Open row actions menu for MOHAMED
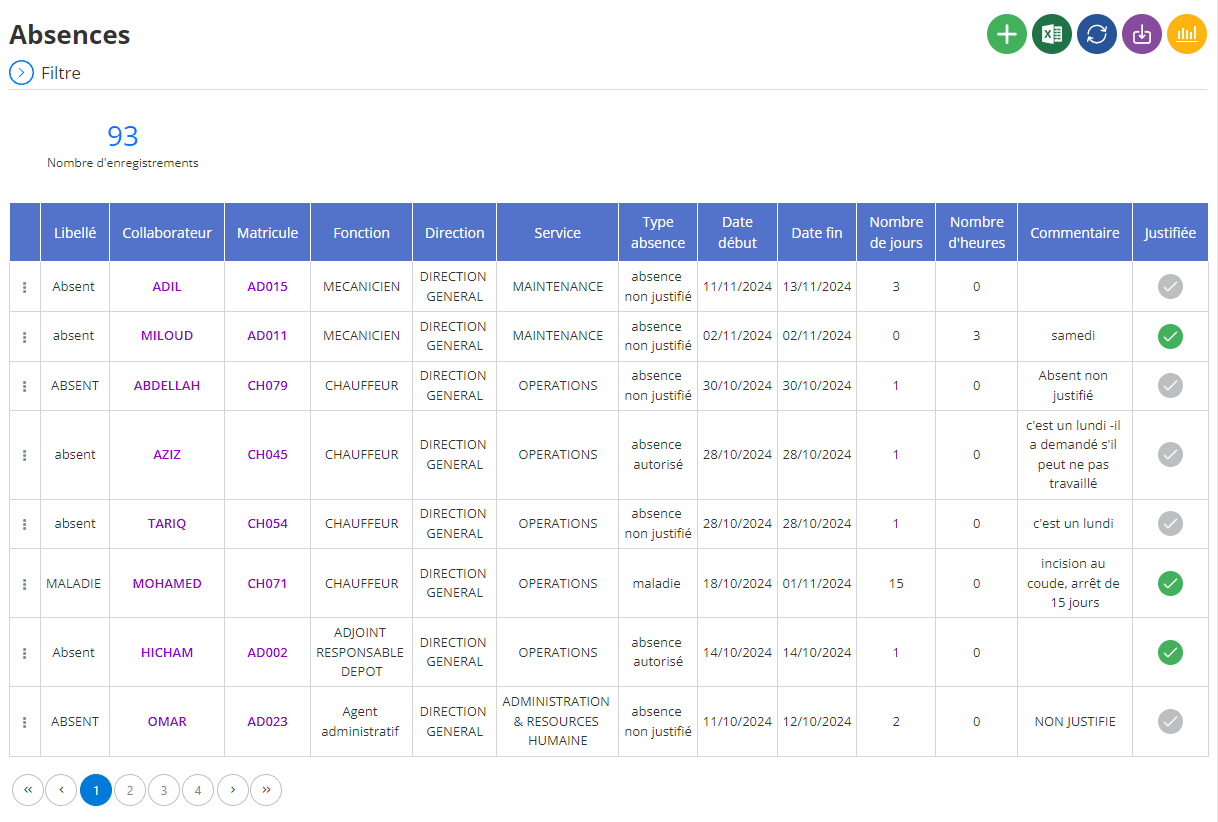 (x=24, y=584)
